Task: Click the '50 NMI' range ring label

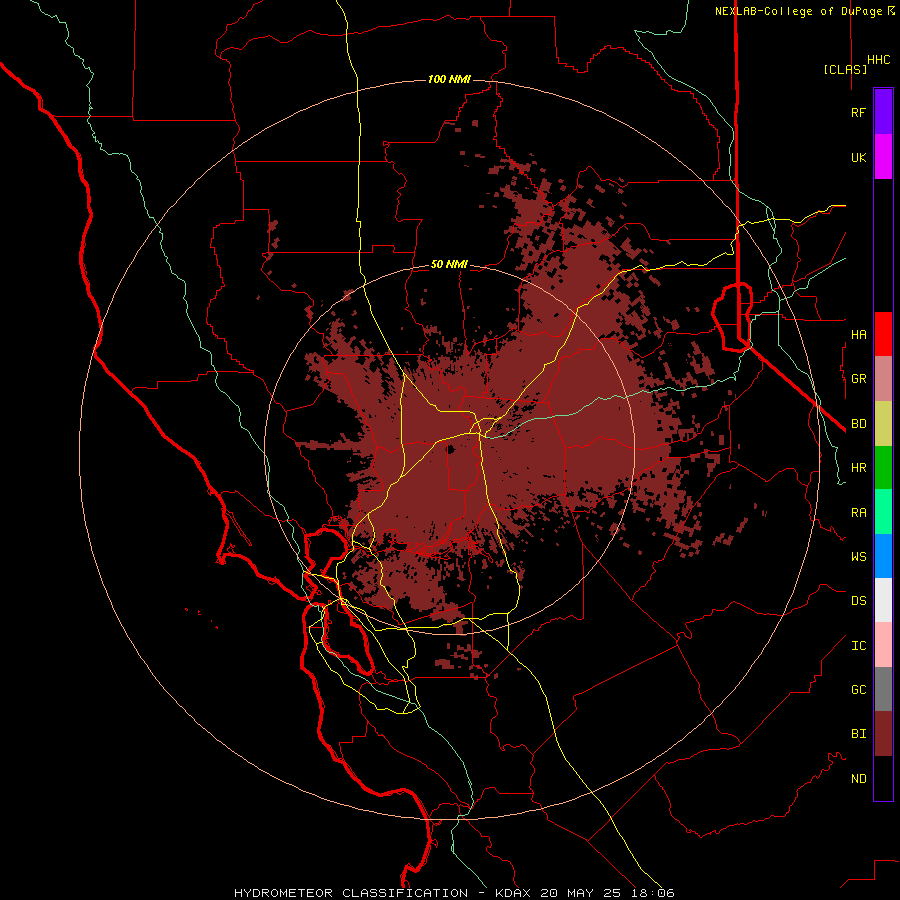Action: (449, 264)
